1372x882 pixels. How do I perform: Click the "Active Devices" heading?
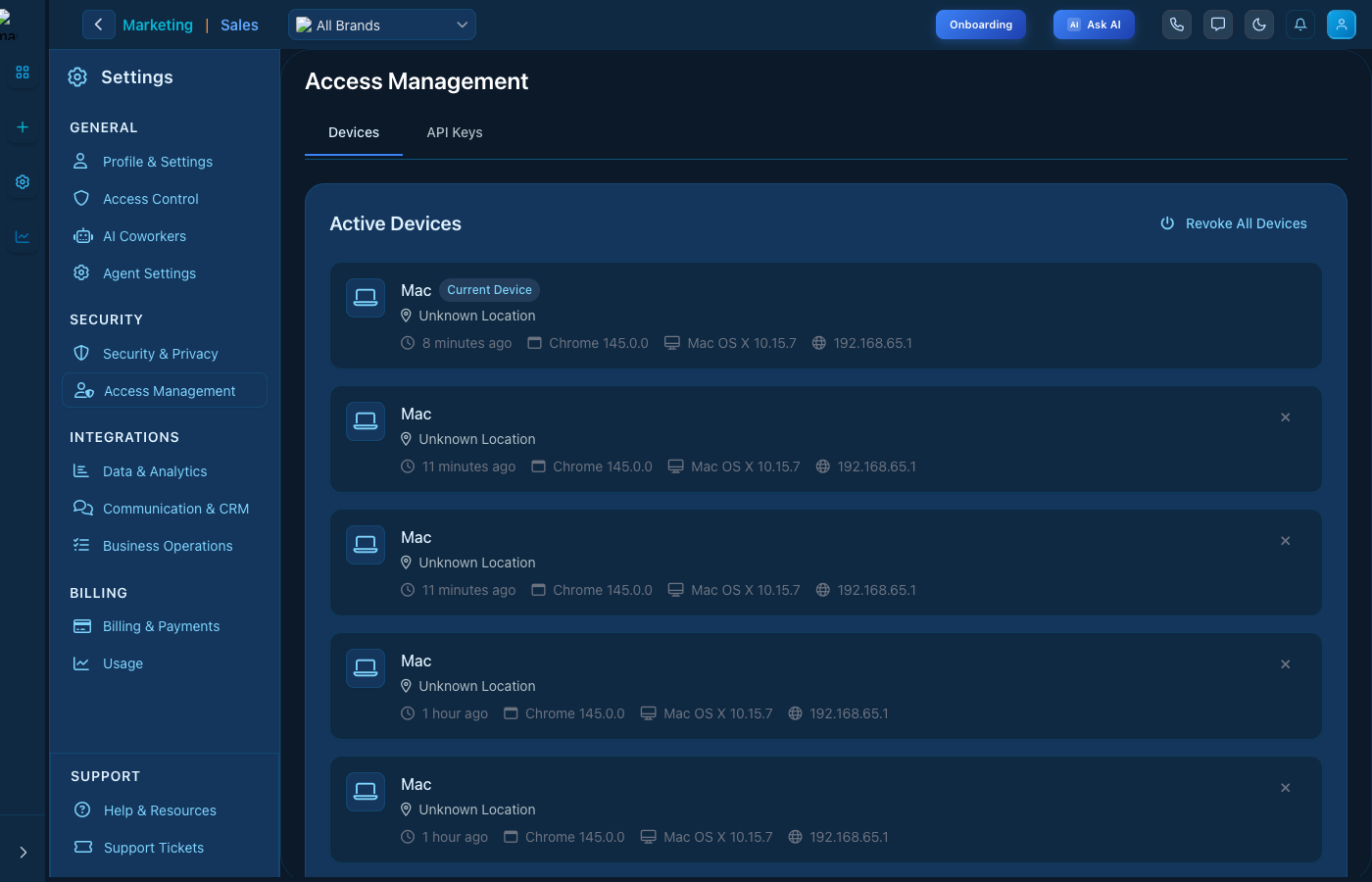coord(395,223)
